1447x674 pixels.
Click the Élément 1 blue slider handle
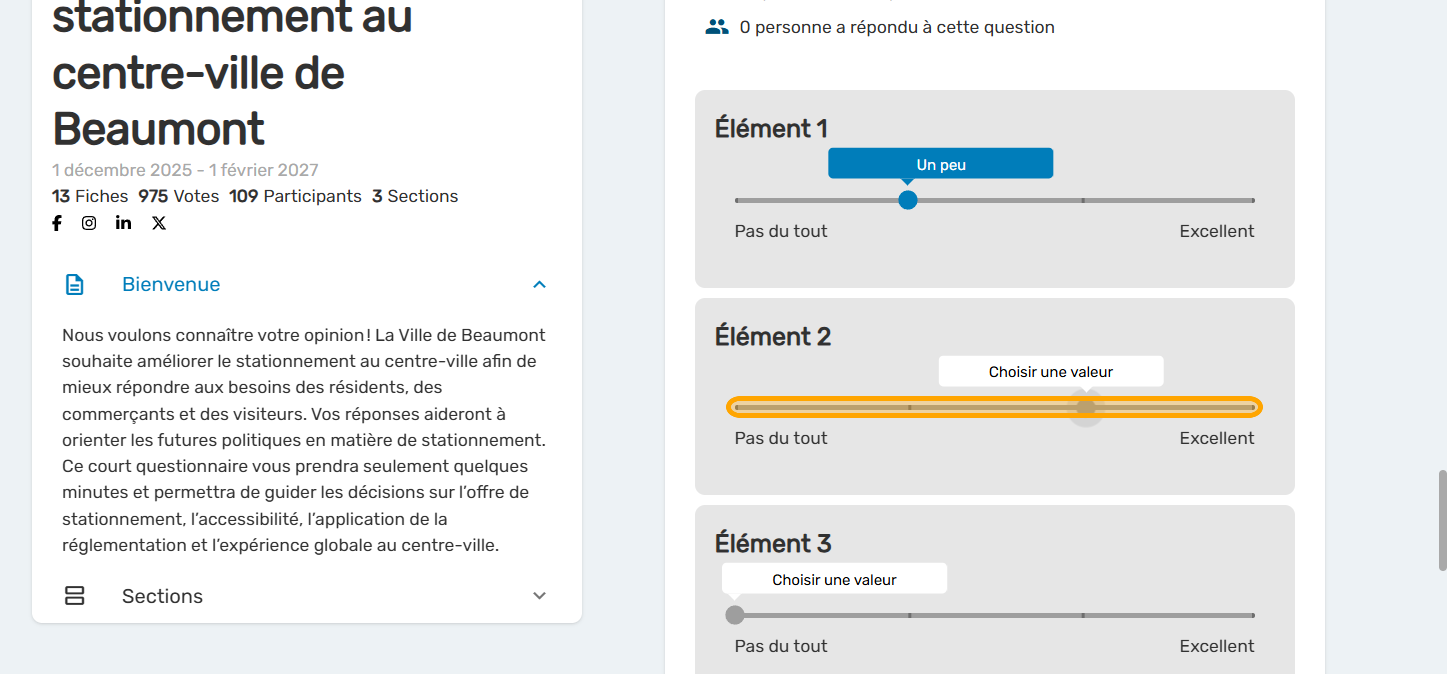908,200
